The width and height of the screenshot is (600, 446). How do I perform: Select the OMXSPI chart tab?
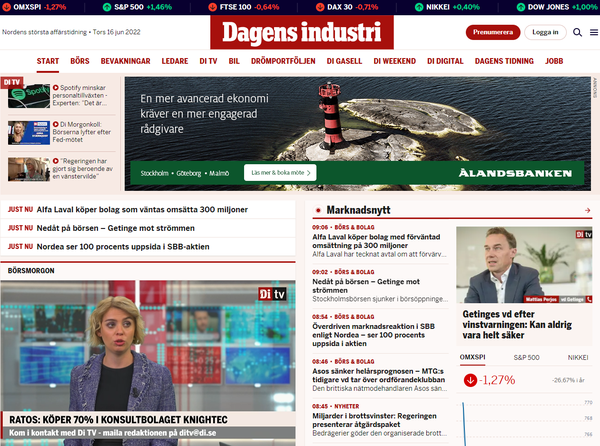[472, 357]
